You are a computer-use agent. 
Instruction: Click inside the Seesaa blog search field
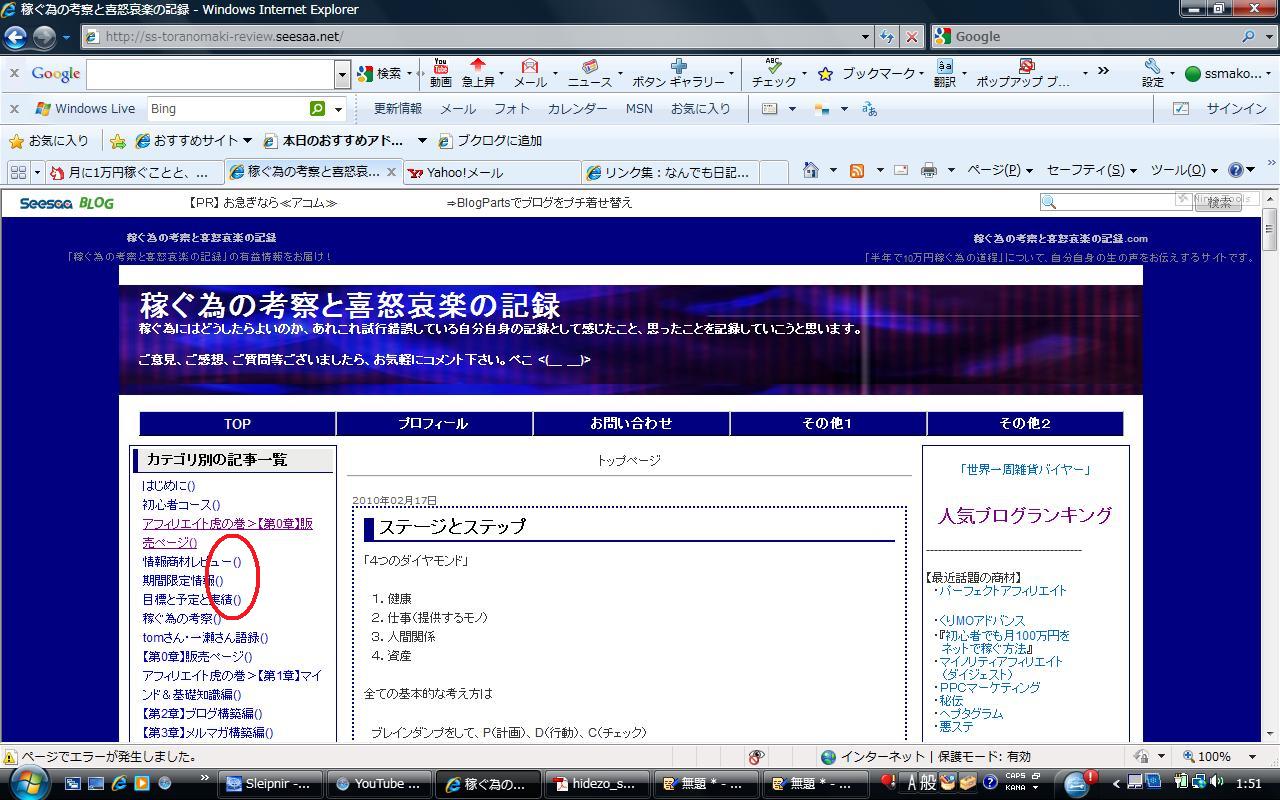(x=1118, y=201)
